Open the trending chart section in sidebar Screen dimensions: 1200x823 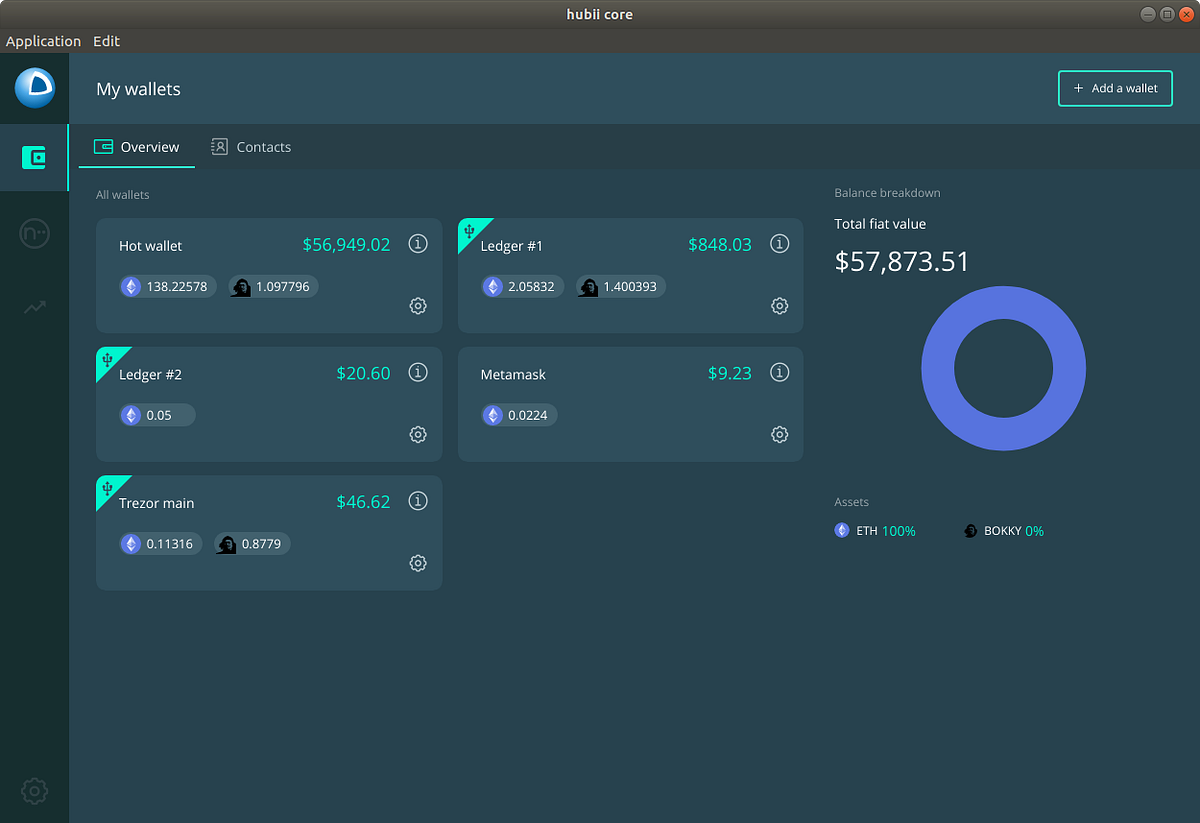(34, 307)
